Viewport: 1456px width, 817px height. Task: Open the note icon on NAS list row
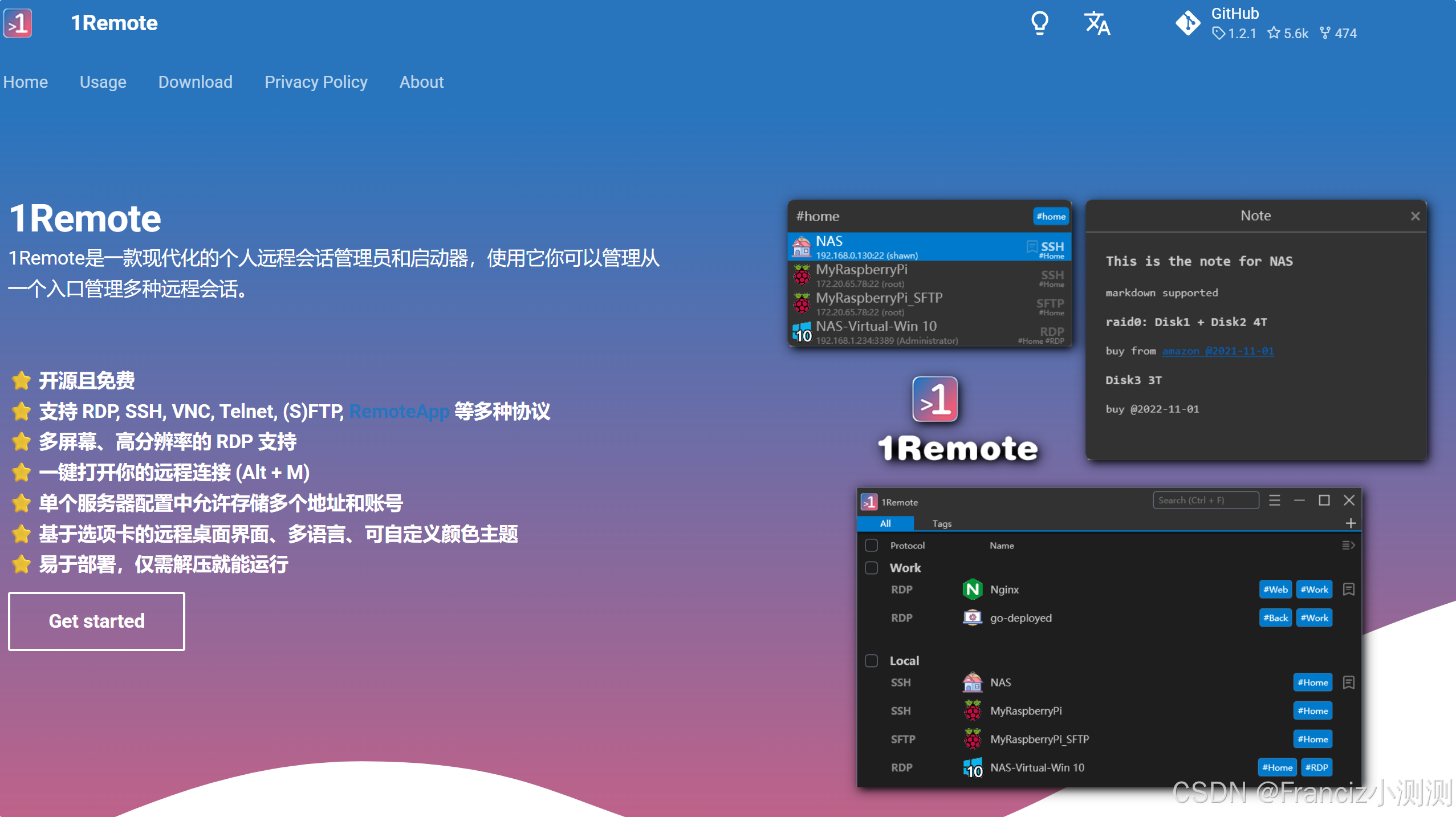(1348, 682)
